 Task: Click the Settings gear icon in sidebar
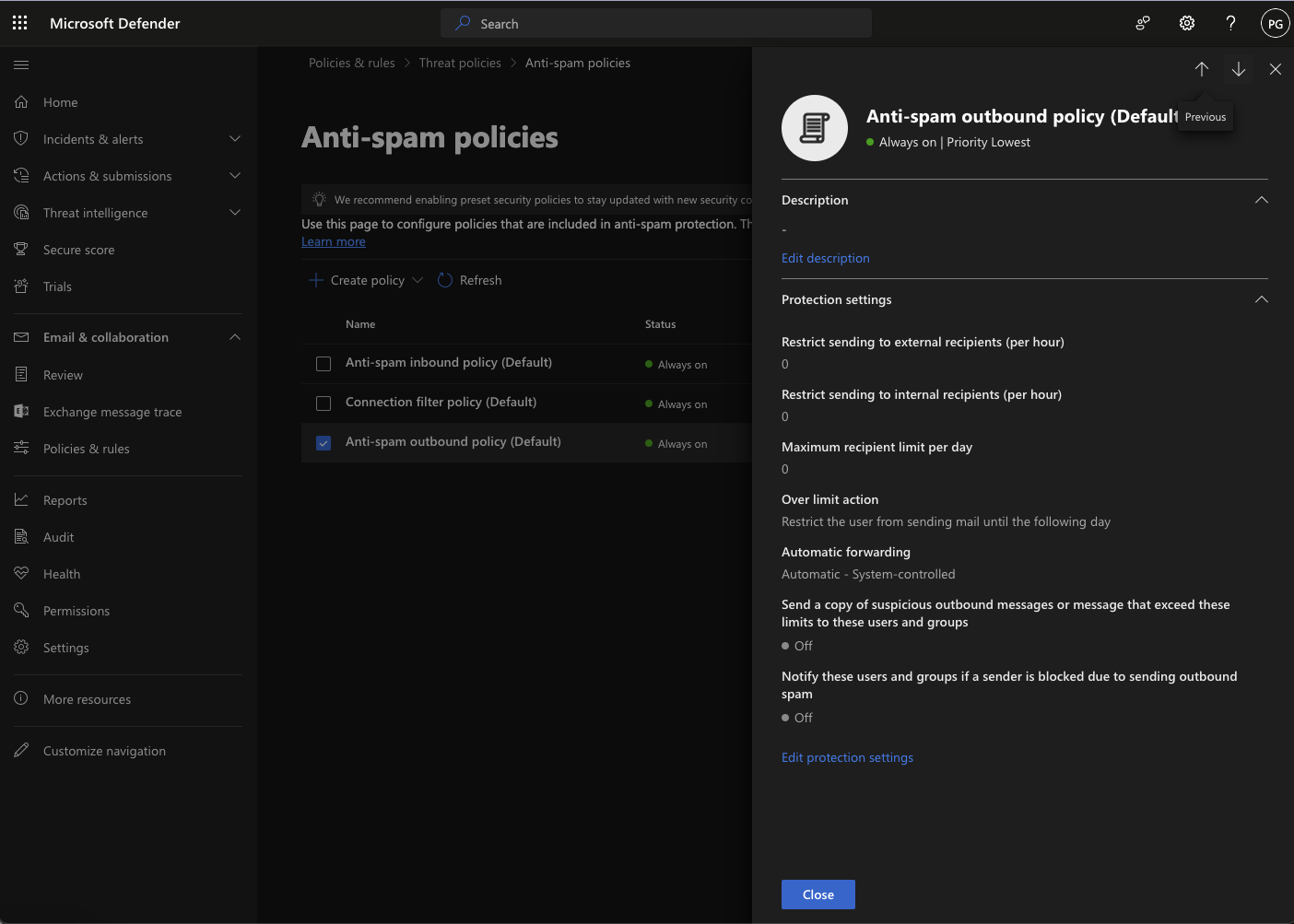click(x=21, y=648)
